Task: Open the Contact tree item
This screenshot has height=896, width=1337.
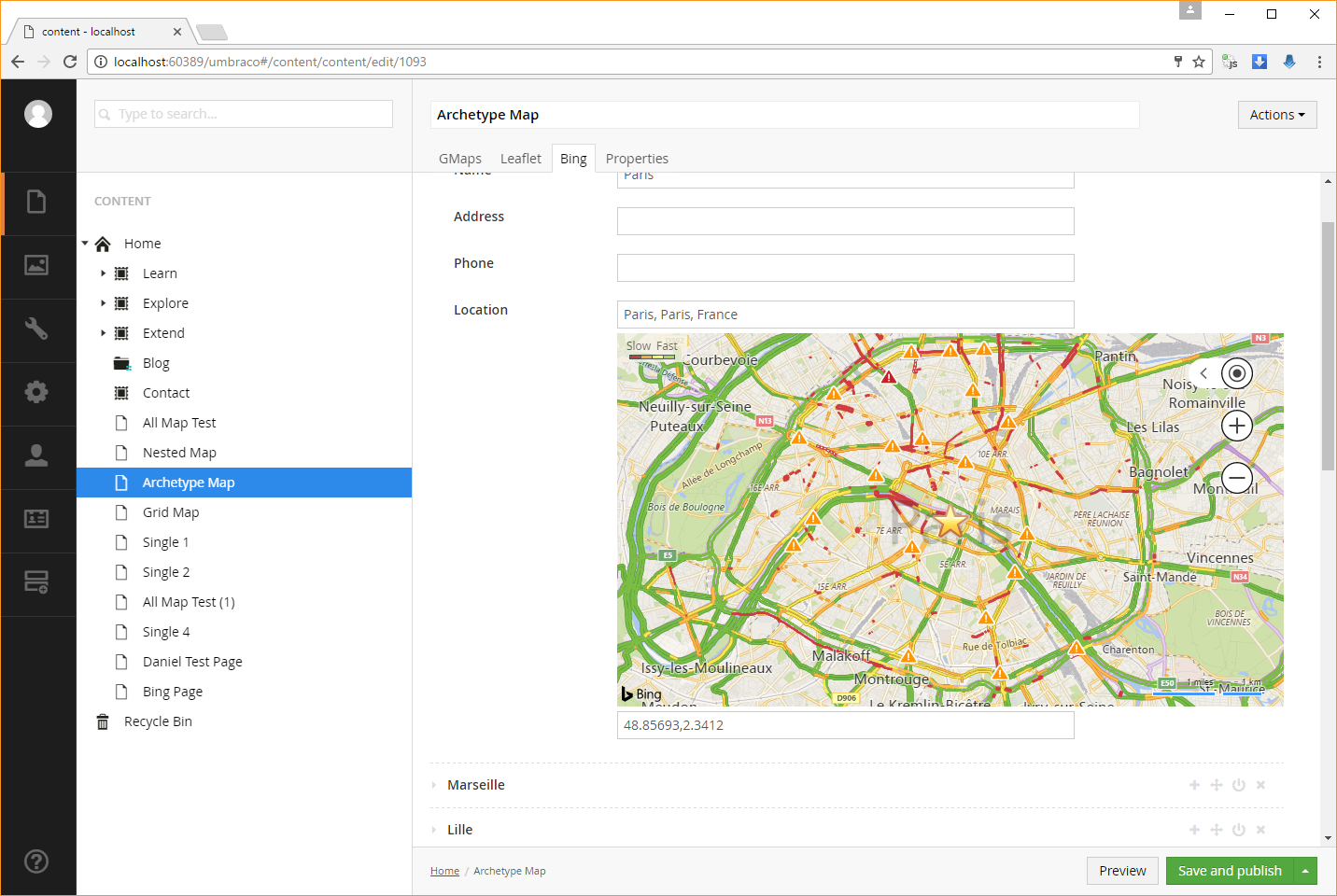Action: click(166, 393)
